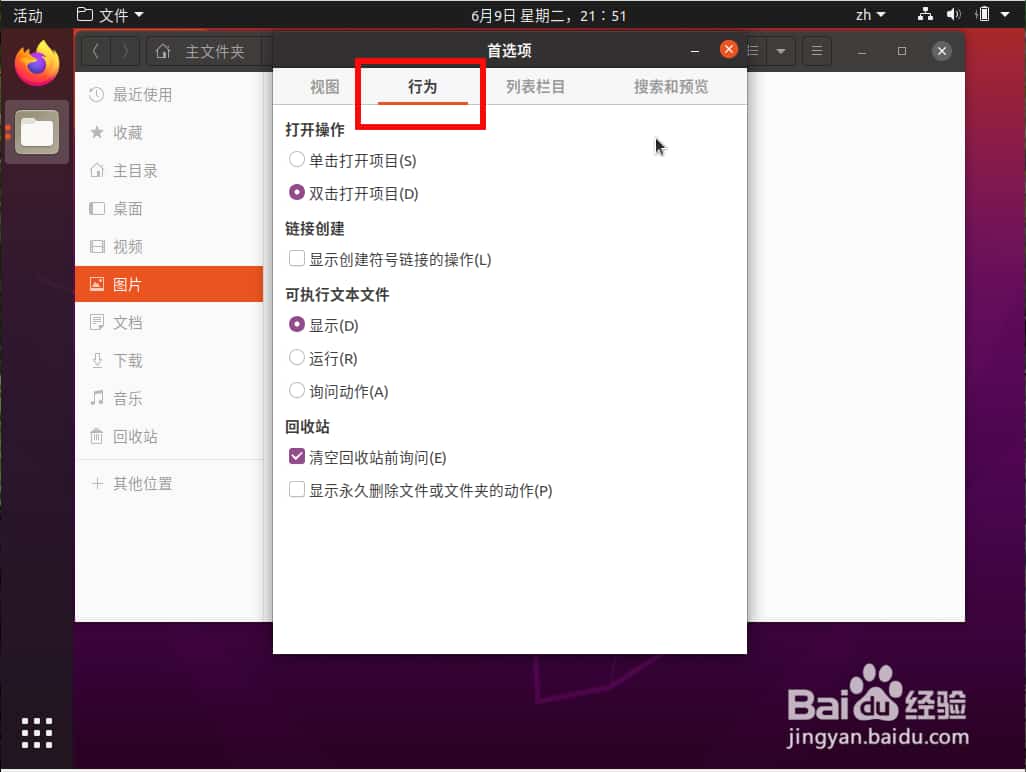Show the applications grid
Image resolution: width=1026 pixels, height=772 pixels.
tap(36, 733)
